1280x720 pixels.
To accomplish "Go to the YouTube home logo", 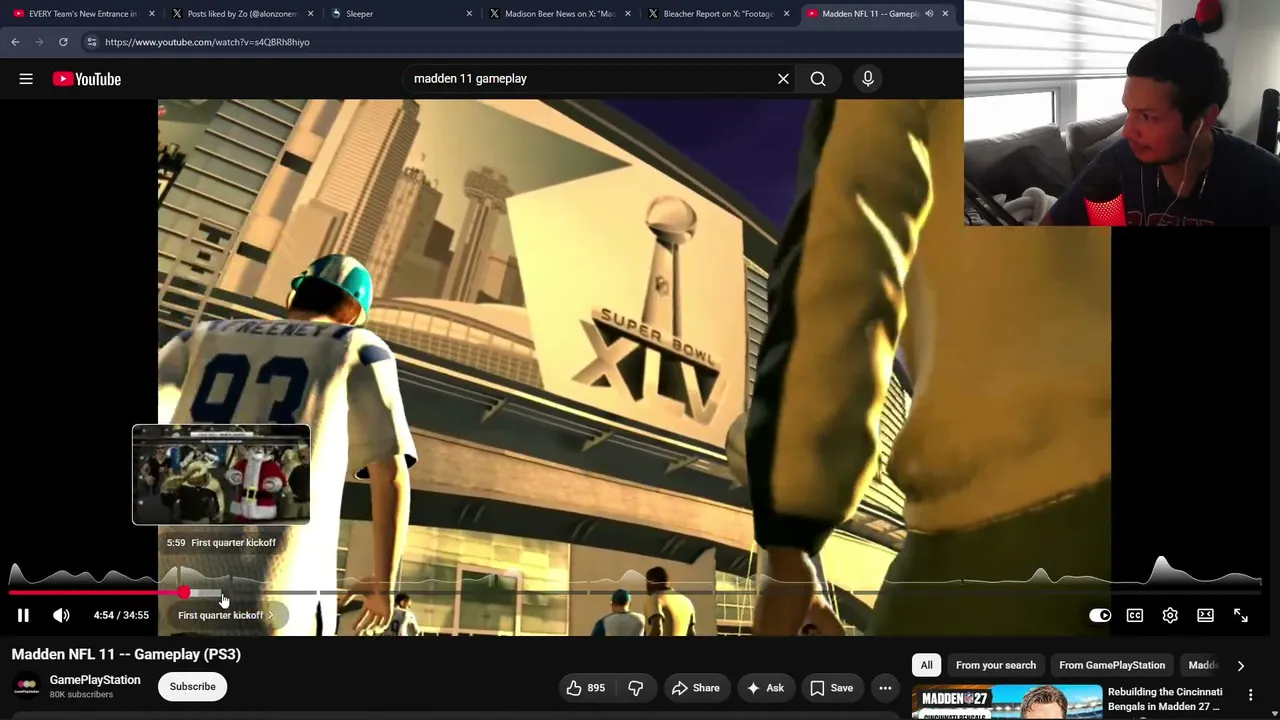I will pyautogui.click(x=87, y=79).
